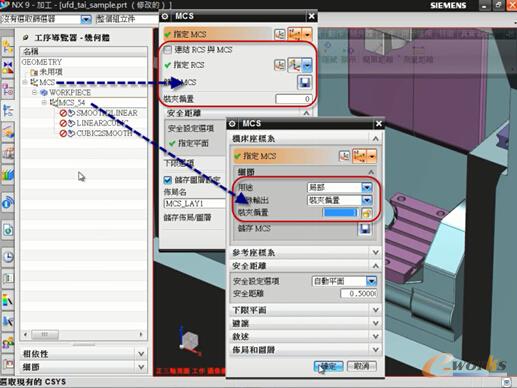Open the Constraint Navigator sidebar tab
Viewport: 517px width, 388px height.
(7, 67)
